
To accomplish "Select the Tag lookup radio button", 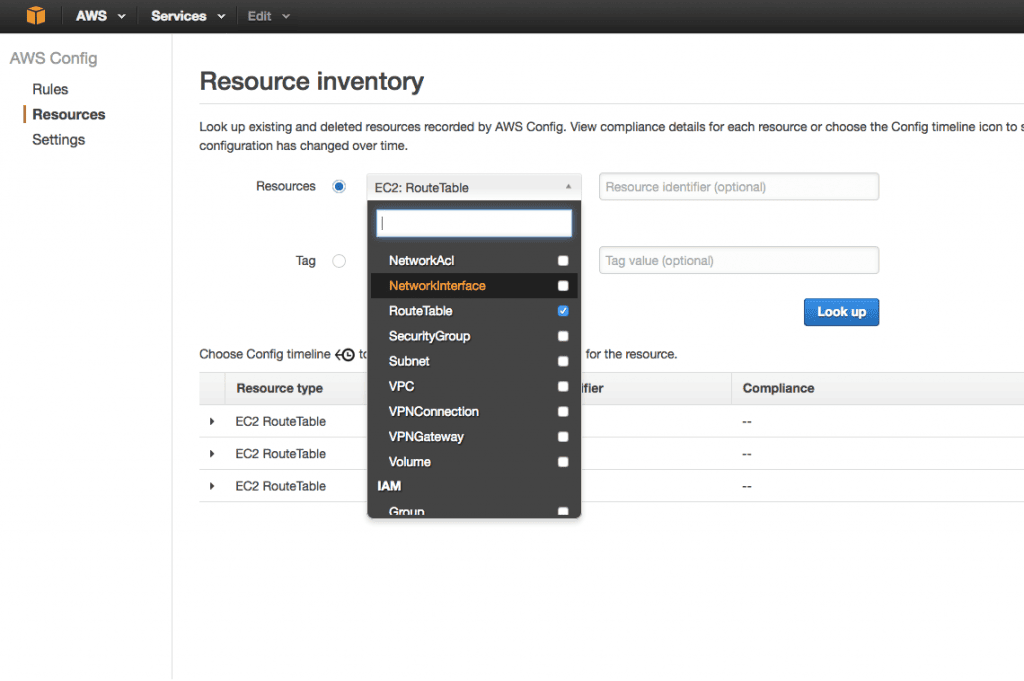I will [x=338, y=261].
